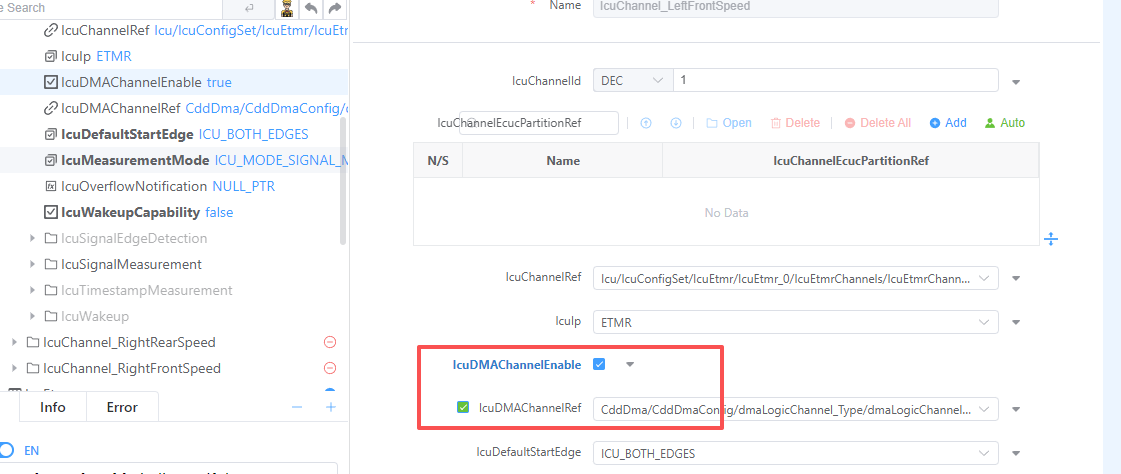This screenshot has height=474, width=1121.
Task: Click the IcuChannelId value input field
Action: pos(835,80)
